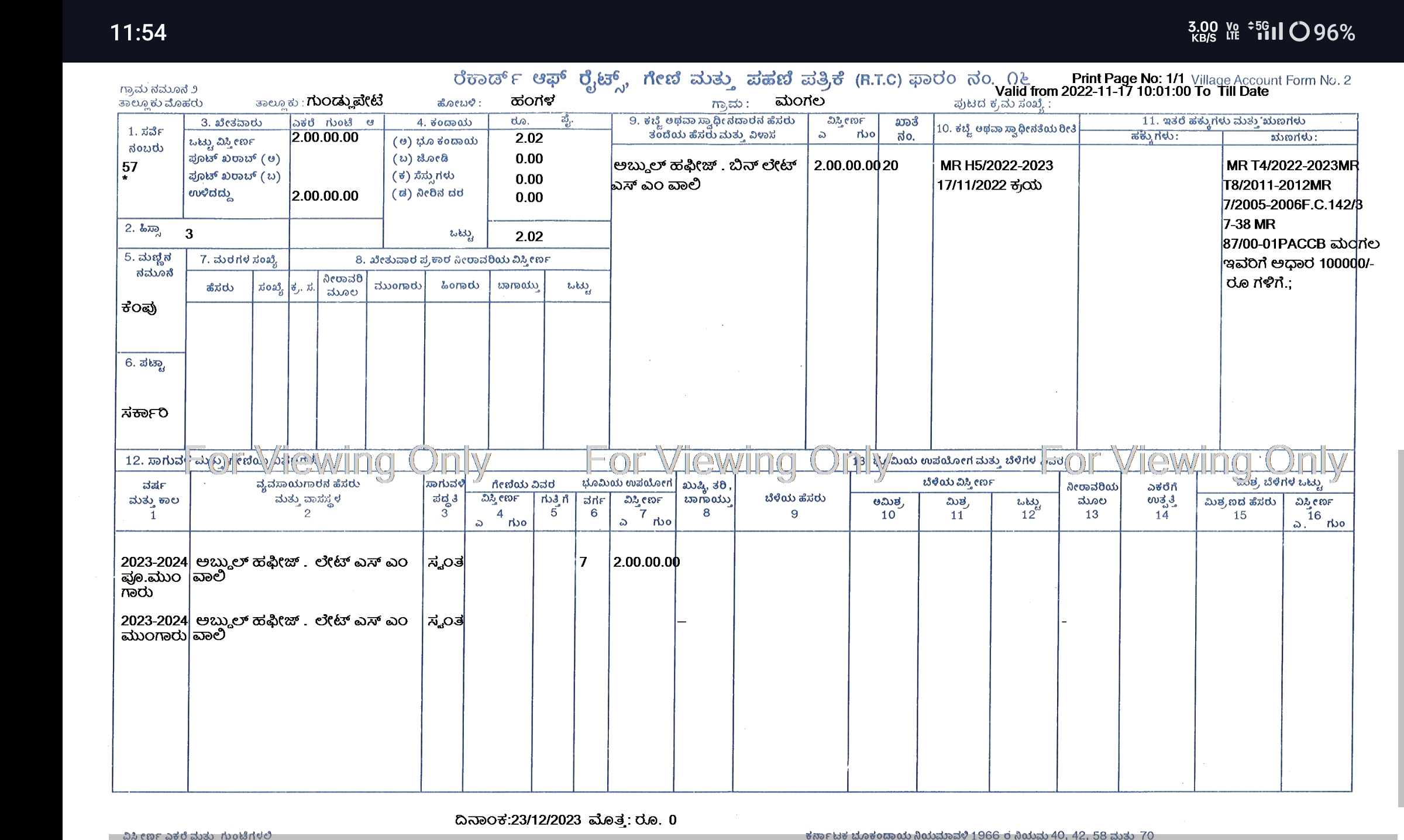
Task: Tap 'MR T4/2022-2023MR' liabilities entry
Action: 1292,166
